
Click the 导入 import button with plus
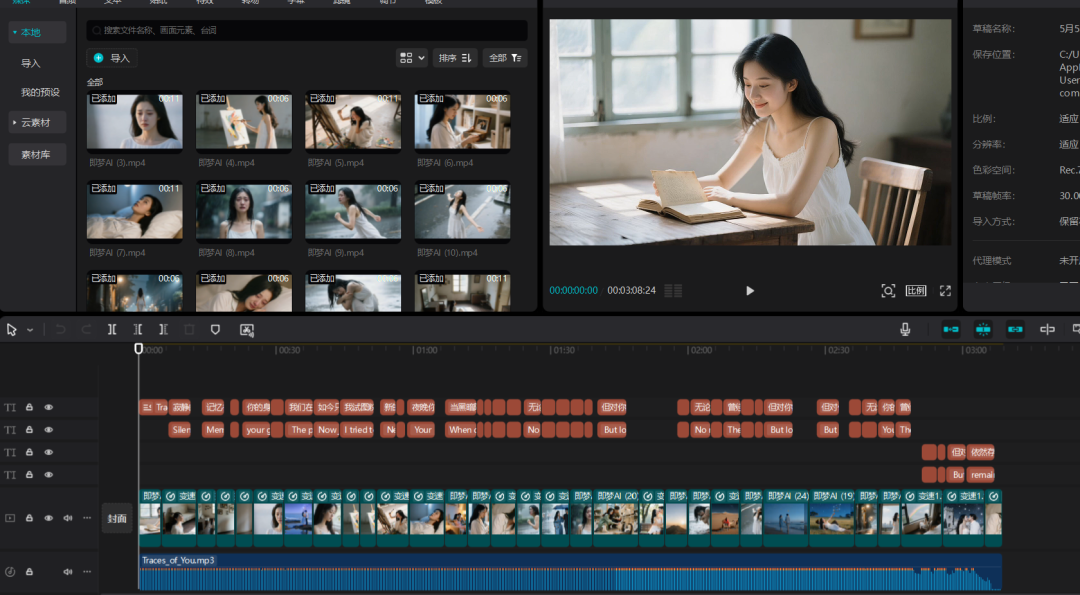pos(111,58)
